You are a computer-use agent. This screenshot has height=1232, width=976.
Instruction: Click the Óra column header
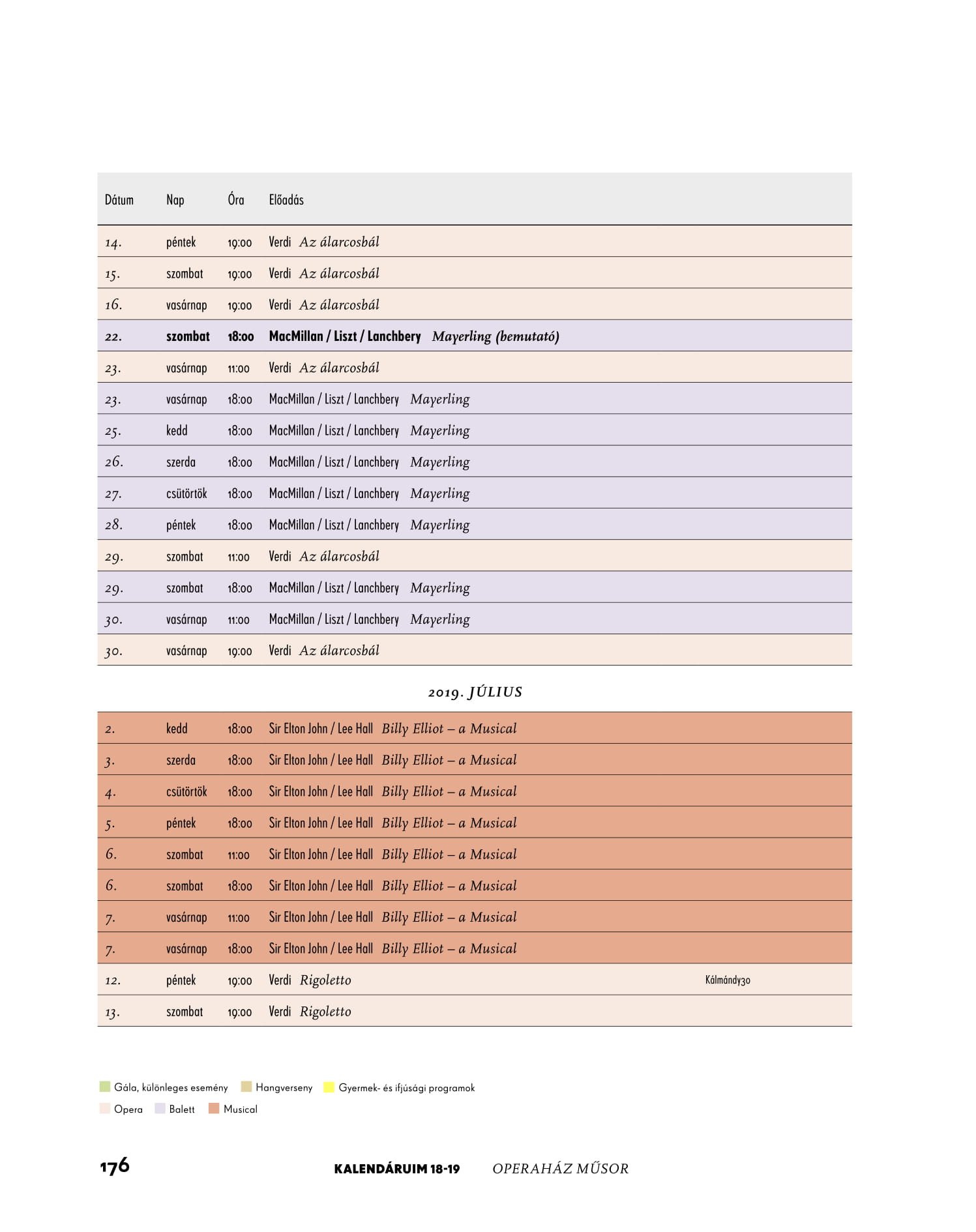click(x=236, y=199)
